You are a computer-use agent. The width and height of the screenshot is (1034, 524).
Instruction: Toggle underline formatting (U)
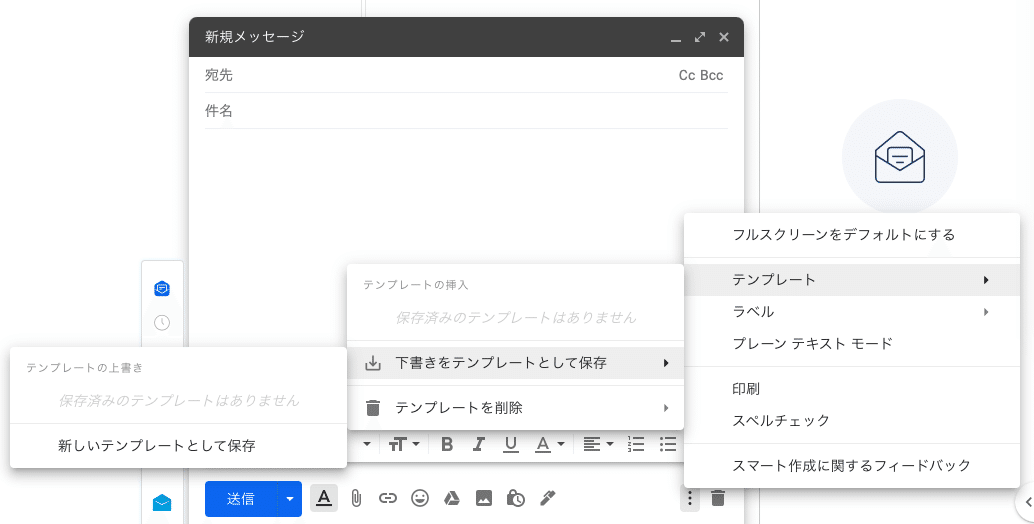tap(510, 444)
